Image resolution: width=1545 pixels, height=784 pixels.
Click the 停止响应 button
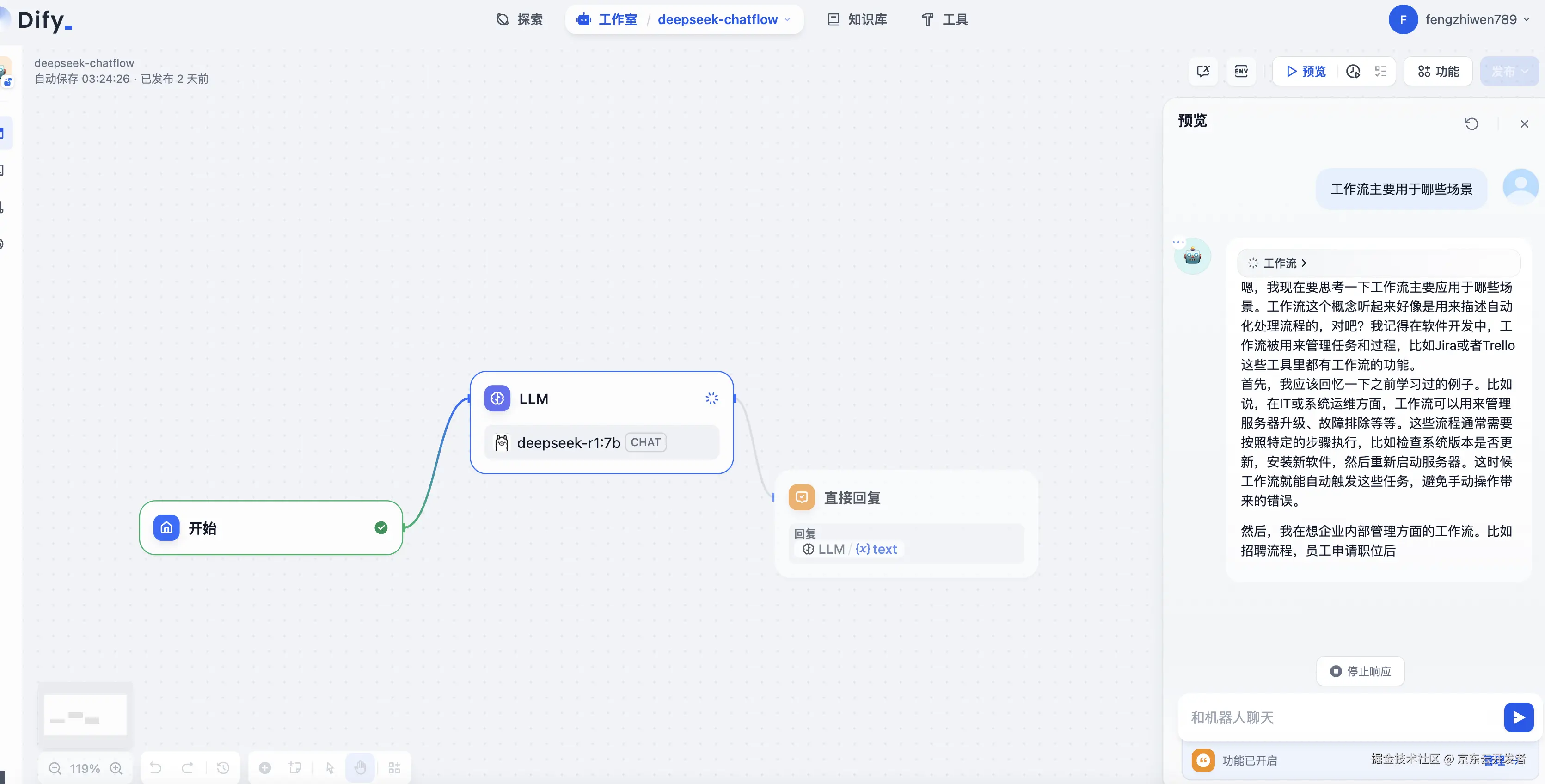pos(1360,671)
